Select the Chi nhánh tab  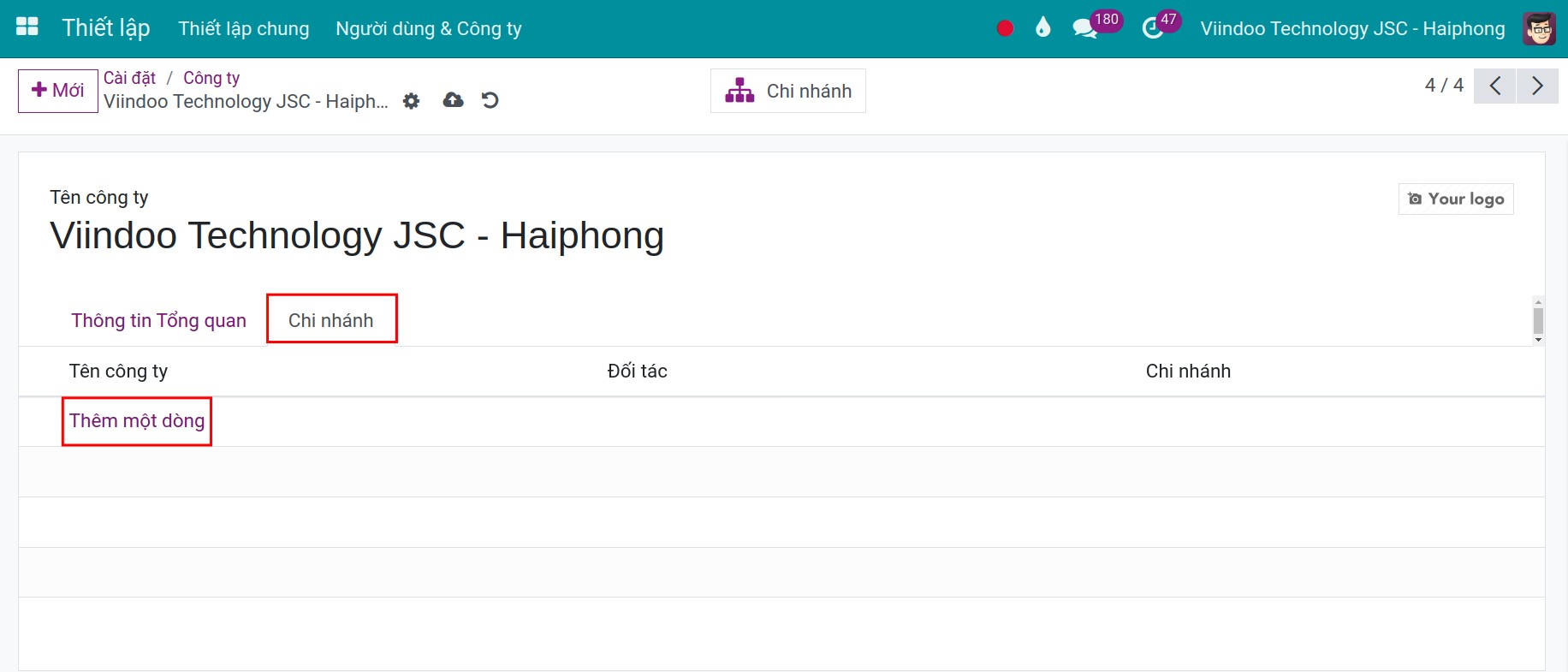click(331, 319)
